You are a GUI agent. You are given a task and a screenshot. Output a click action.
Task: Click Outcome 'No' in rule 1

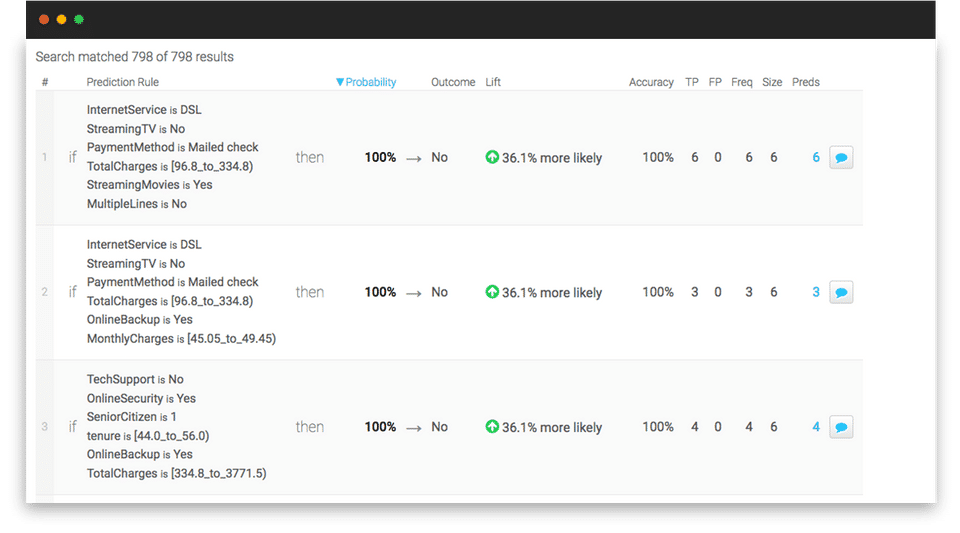439,157
